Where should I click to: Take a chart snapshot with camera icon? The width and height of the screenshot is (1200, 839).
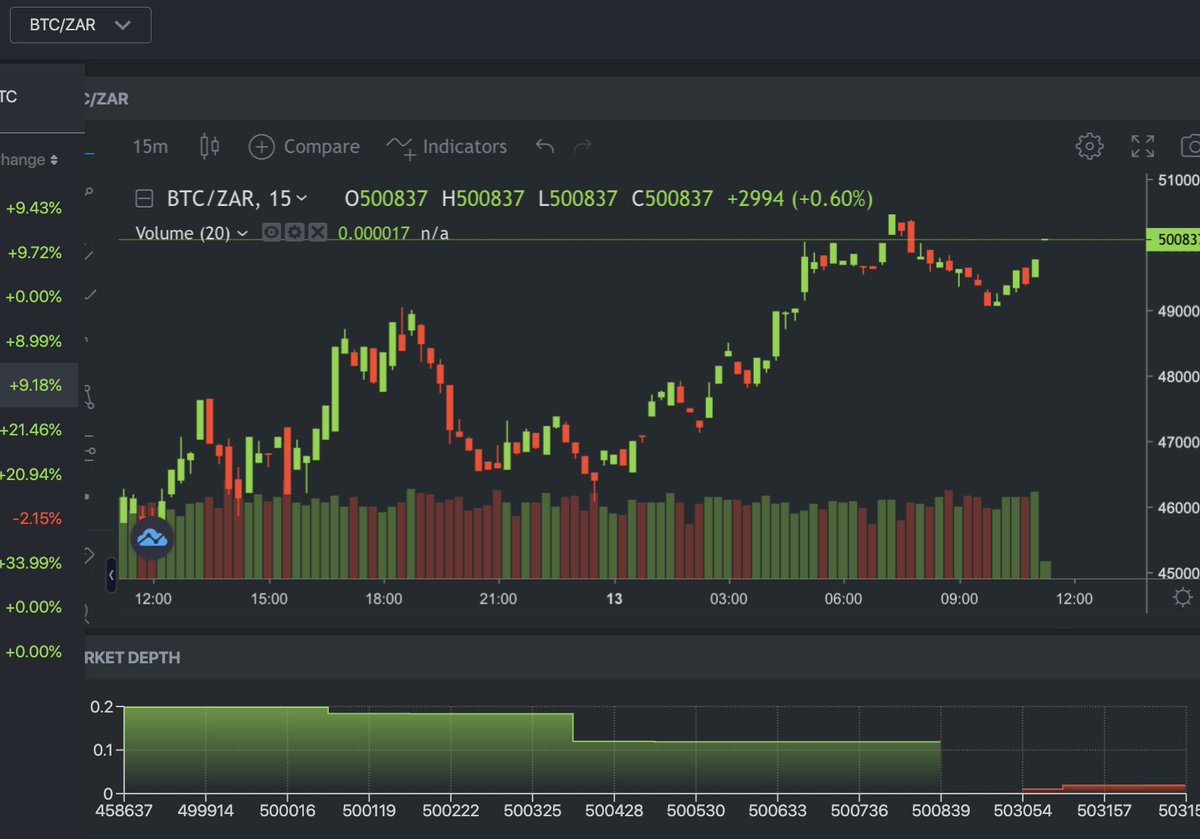pos(1190,146)
